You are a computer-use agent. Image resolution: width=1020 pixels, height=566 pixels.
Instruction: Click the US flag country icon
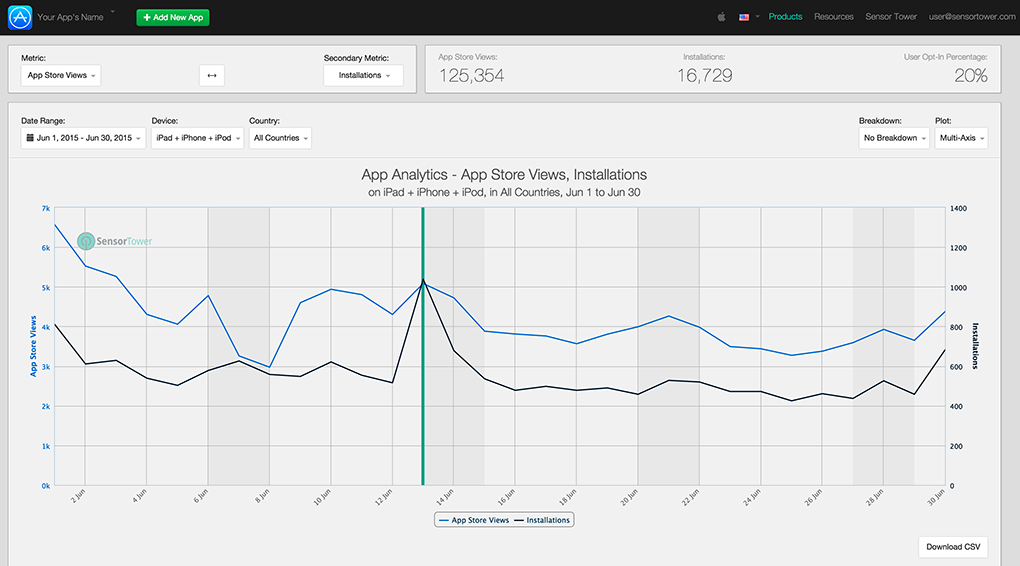point(744,17)
